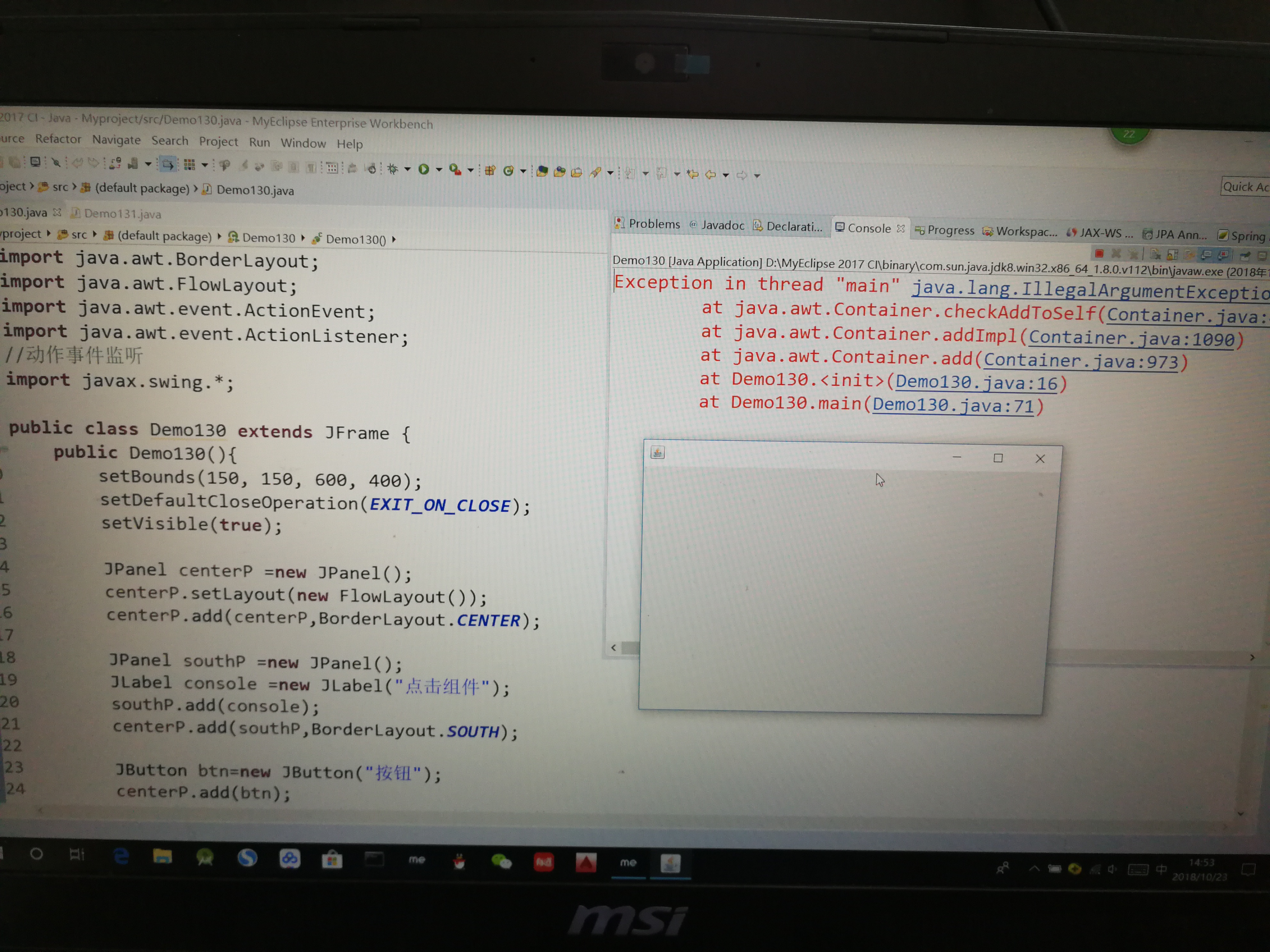This screenshot has width=1270, height=952.
Task: Open the Back history dropdown arrow
Action: tap(726, 175)
